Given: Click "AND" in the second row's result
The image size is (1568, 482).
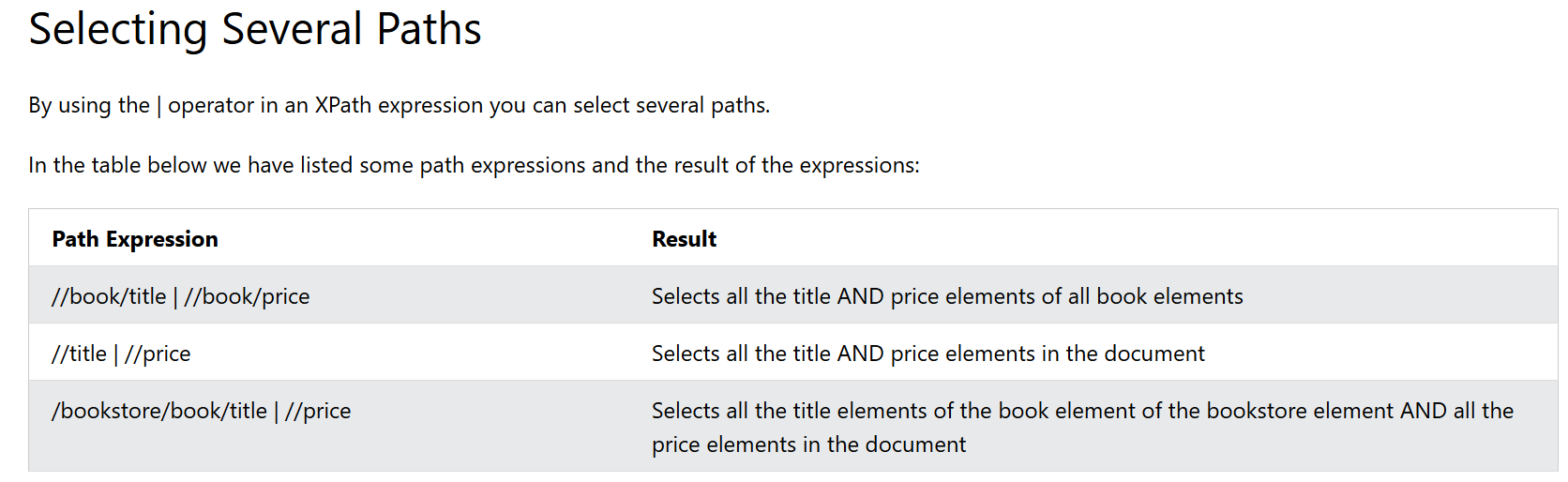Looking at the screenshot, I should point(860,354).
